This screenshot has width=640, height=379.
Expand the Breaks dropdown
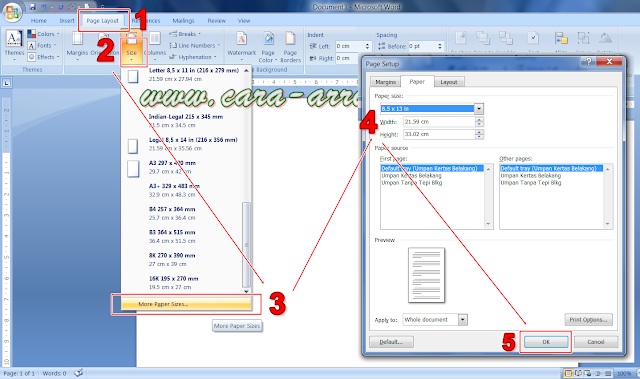point(185,34)
